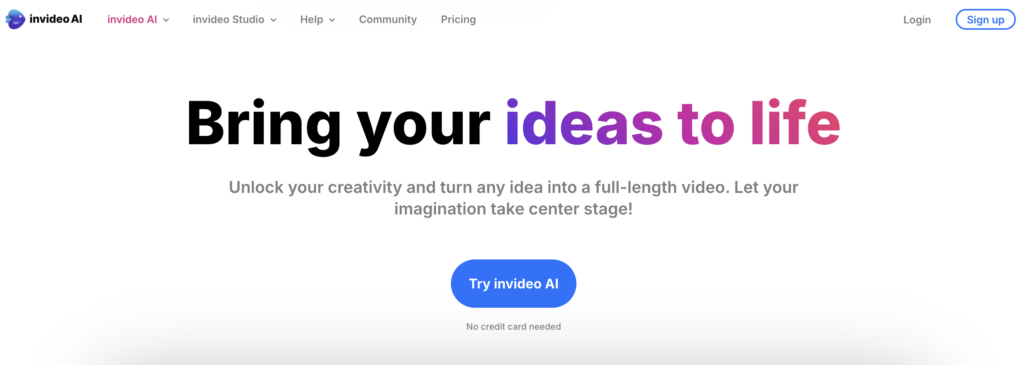The height and width of the screenshot is (365, 1024).
Task: Click the No credit card needed note
Action: click(513, 326)
